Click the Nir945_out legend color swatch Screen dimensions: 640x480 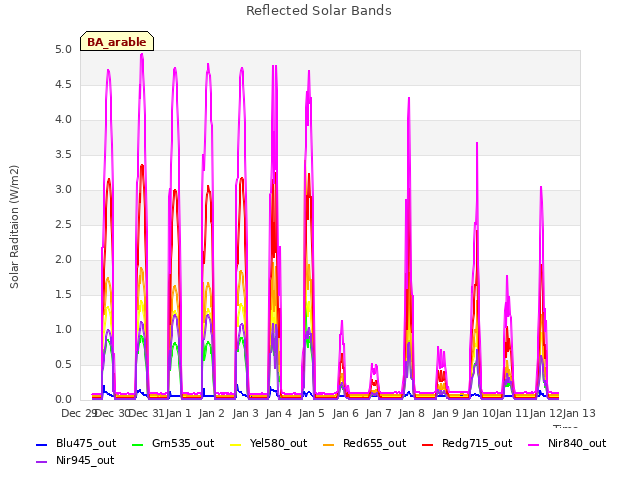tap(42, 462)
